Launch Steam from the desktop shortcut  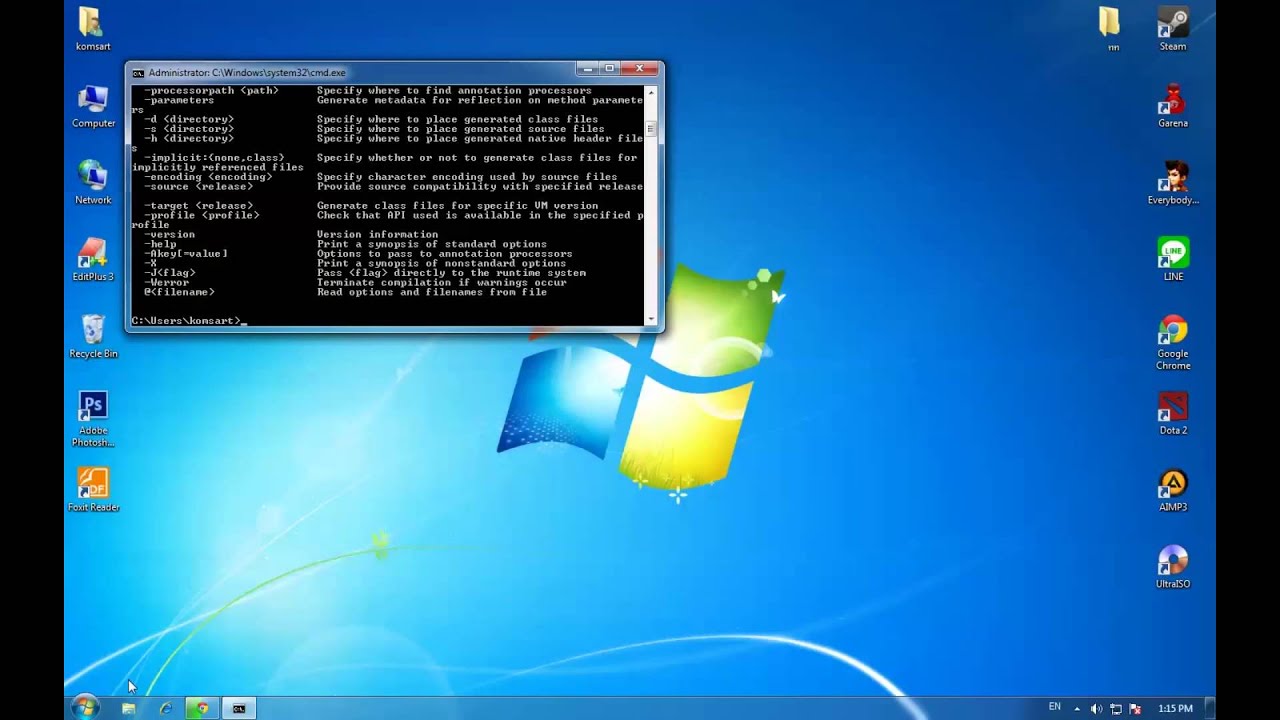pyautogui.click(x=1173, y=29)
